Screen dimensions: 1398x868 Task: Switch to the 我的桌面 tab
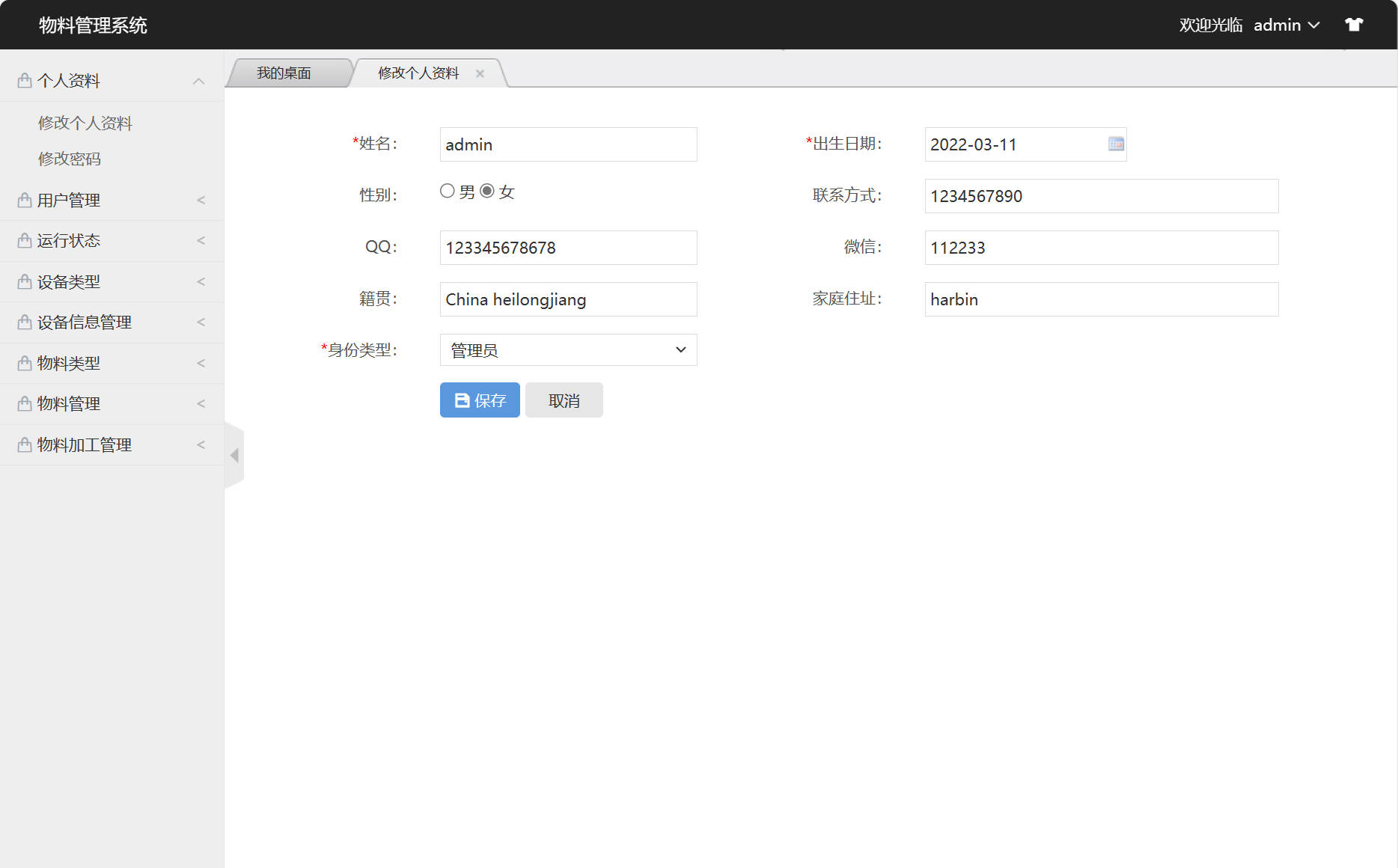tap(284, 73)
